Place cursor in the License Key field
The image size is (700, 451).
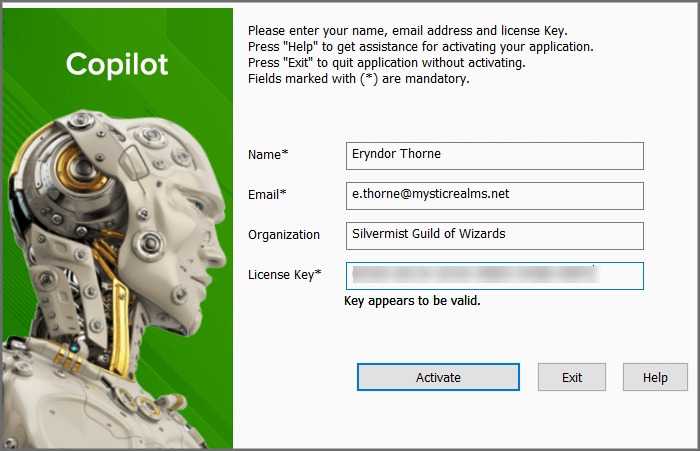[x=494, y=275]
